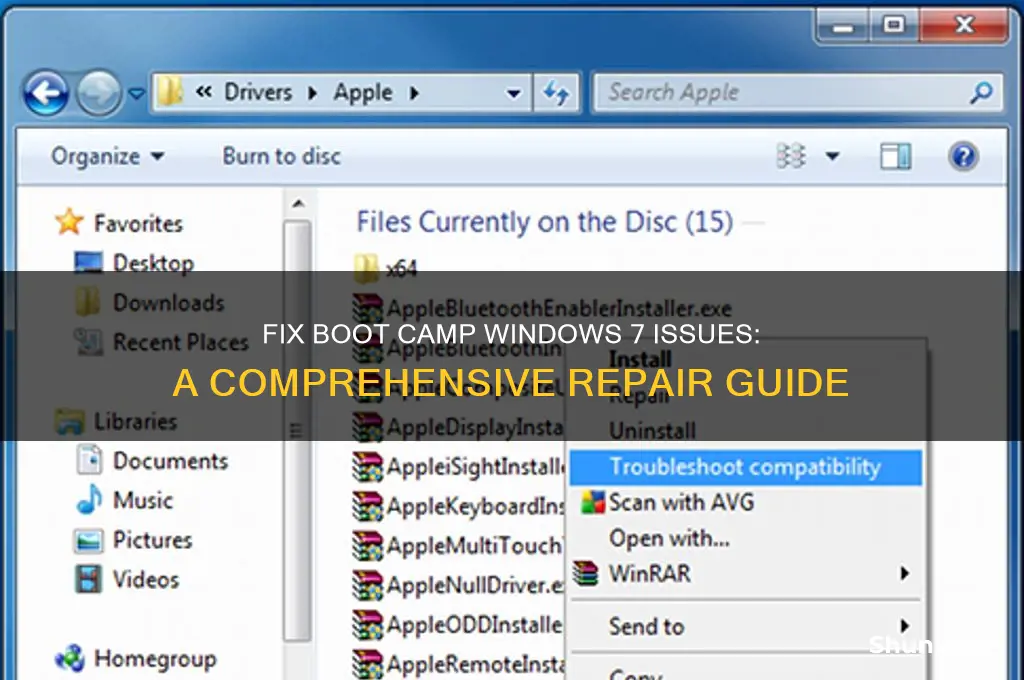Click the AVG icon in context menu
This screenshot has width=1024, height=680.
pos(592,502)
